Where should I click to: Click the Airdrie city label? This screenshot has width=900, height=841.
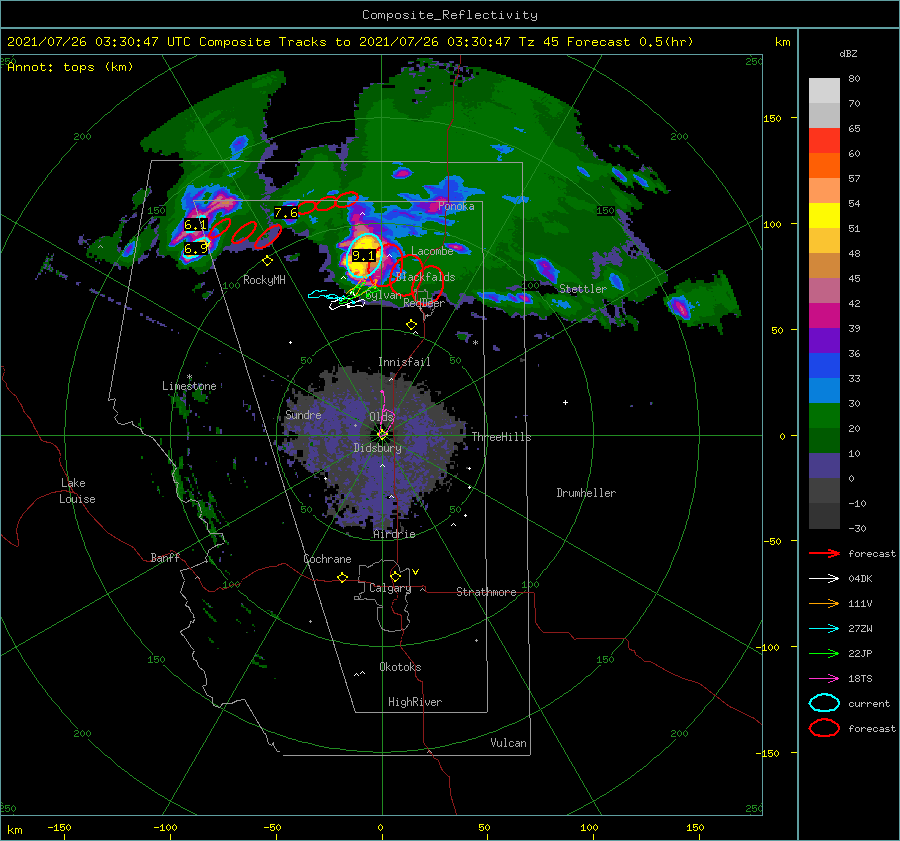point(394,534)
